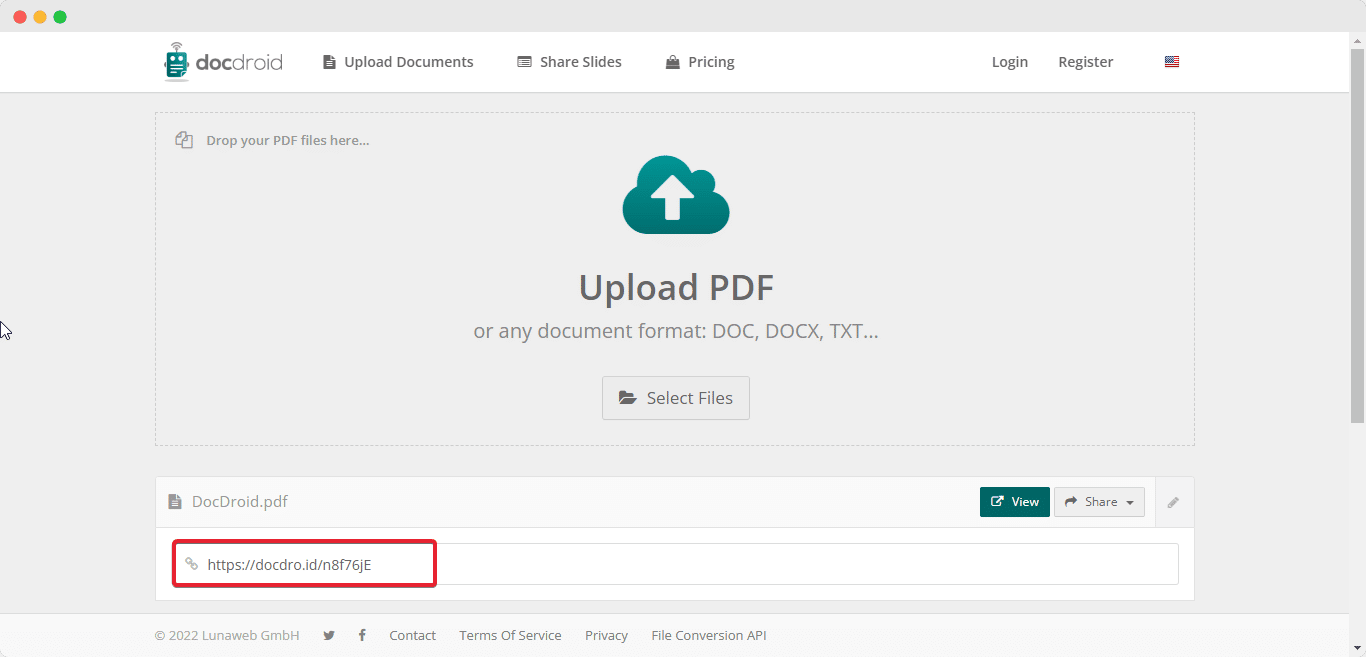Click the Register link
The height and width of the screenshot is (657, 1366).
(x=1085, y=61)
